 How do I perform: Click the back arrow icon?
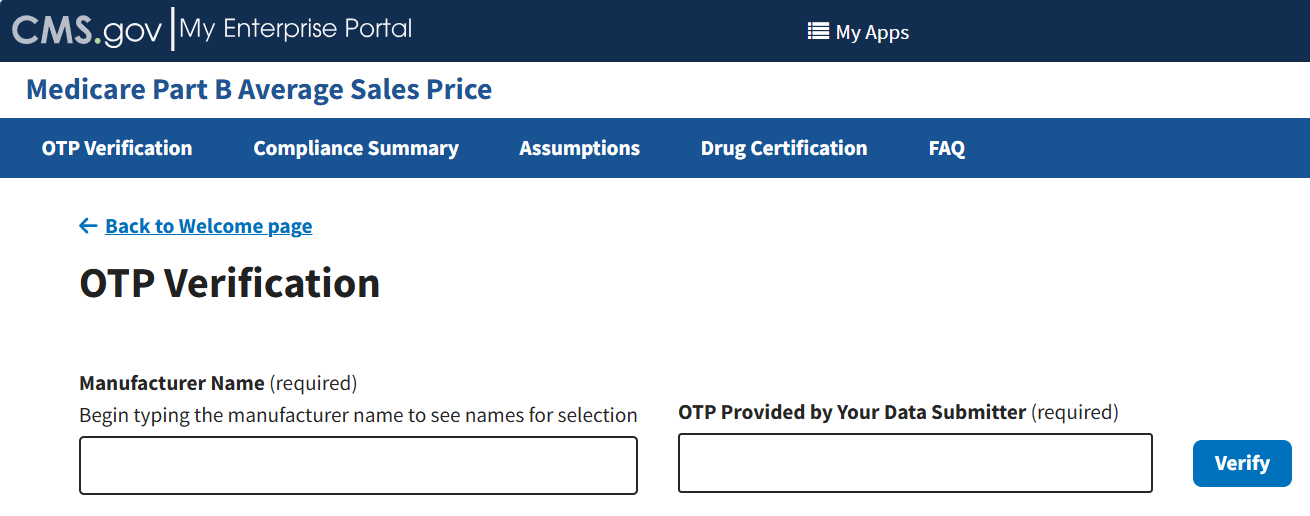[x=88, y=226]
